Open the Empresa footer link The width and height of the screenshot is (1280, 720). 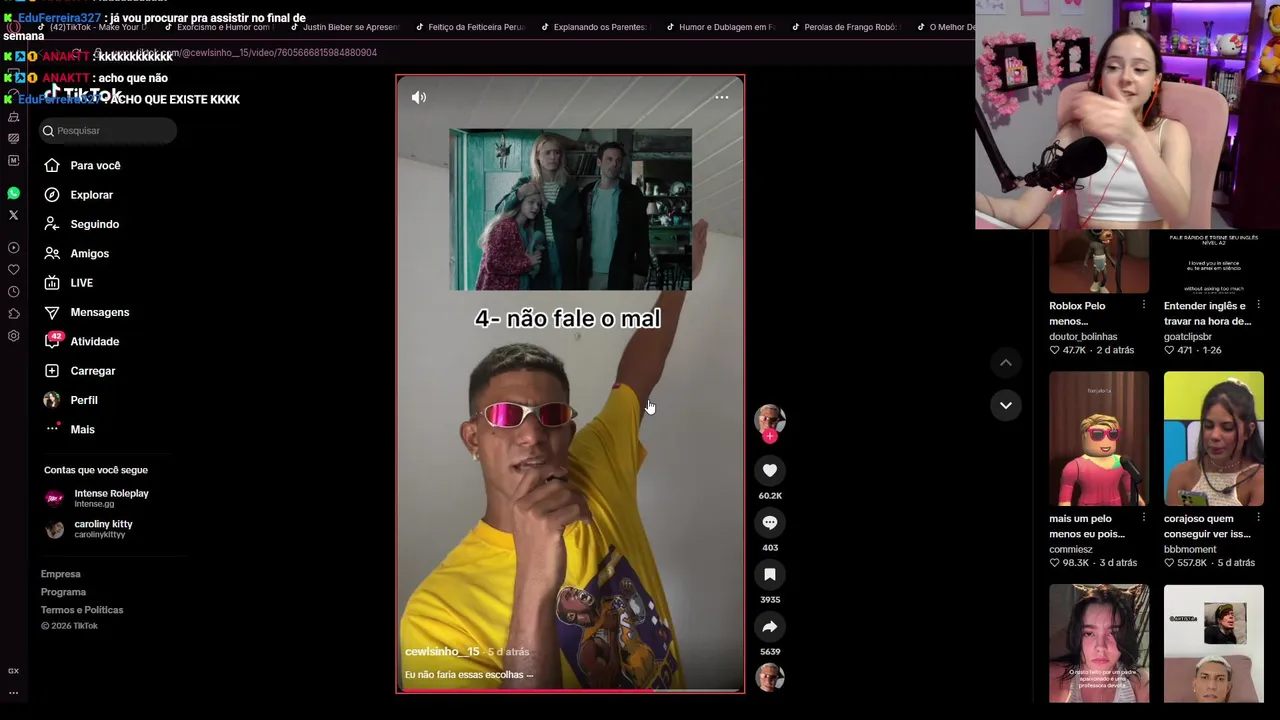60,574
